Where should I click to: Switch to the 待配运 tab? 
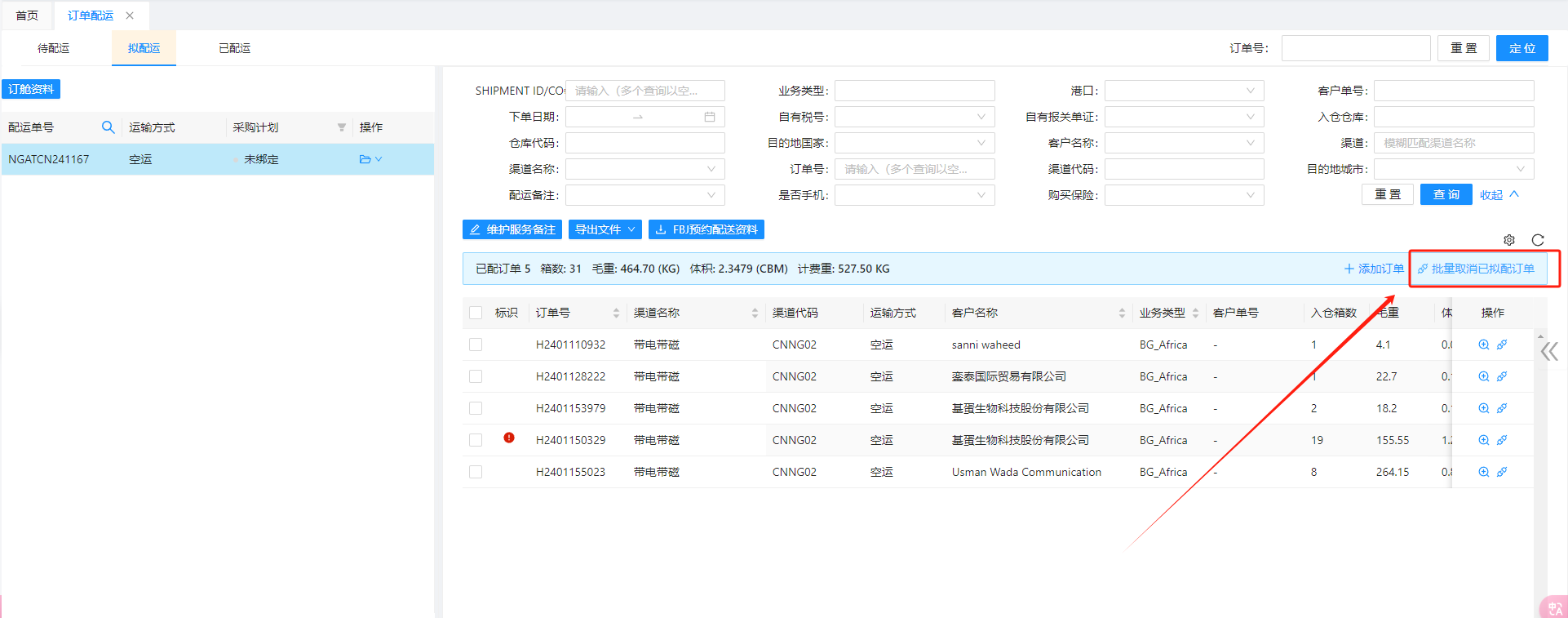(x=54, y=48)
